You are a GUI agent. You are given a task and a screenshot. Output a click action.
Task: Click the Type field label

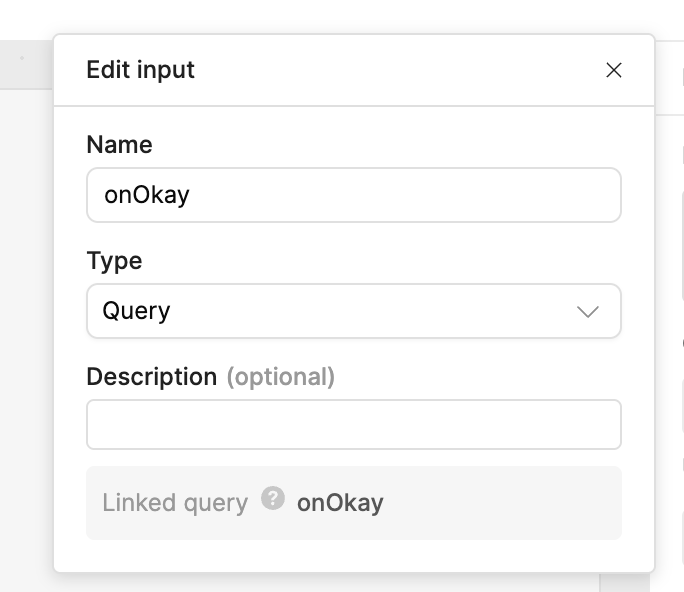coord(114,261)
